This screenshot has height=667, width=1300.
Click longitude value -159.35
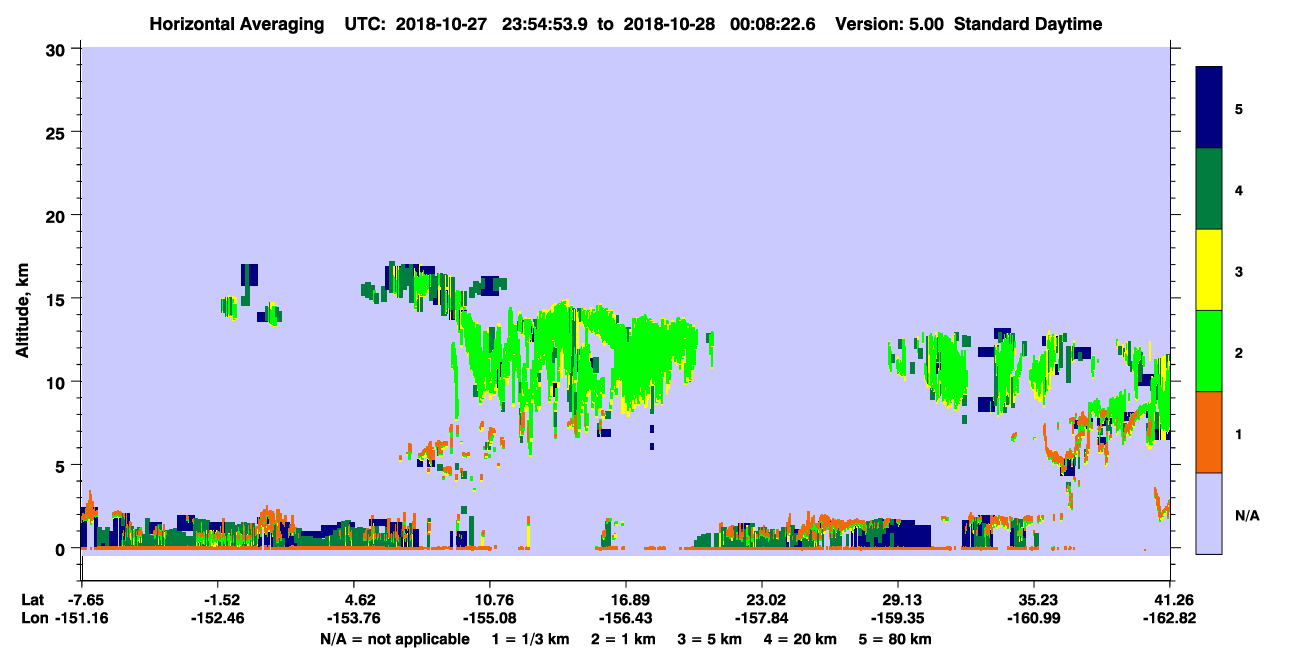coord(898,619)
